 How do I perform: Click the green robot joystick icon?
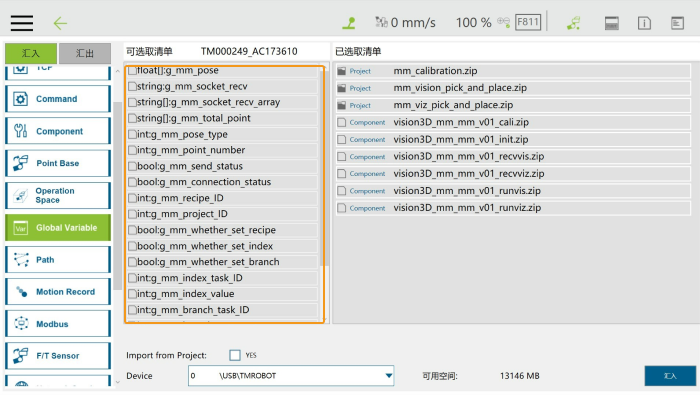pyautogui.click(x=349, y=23)
